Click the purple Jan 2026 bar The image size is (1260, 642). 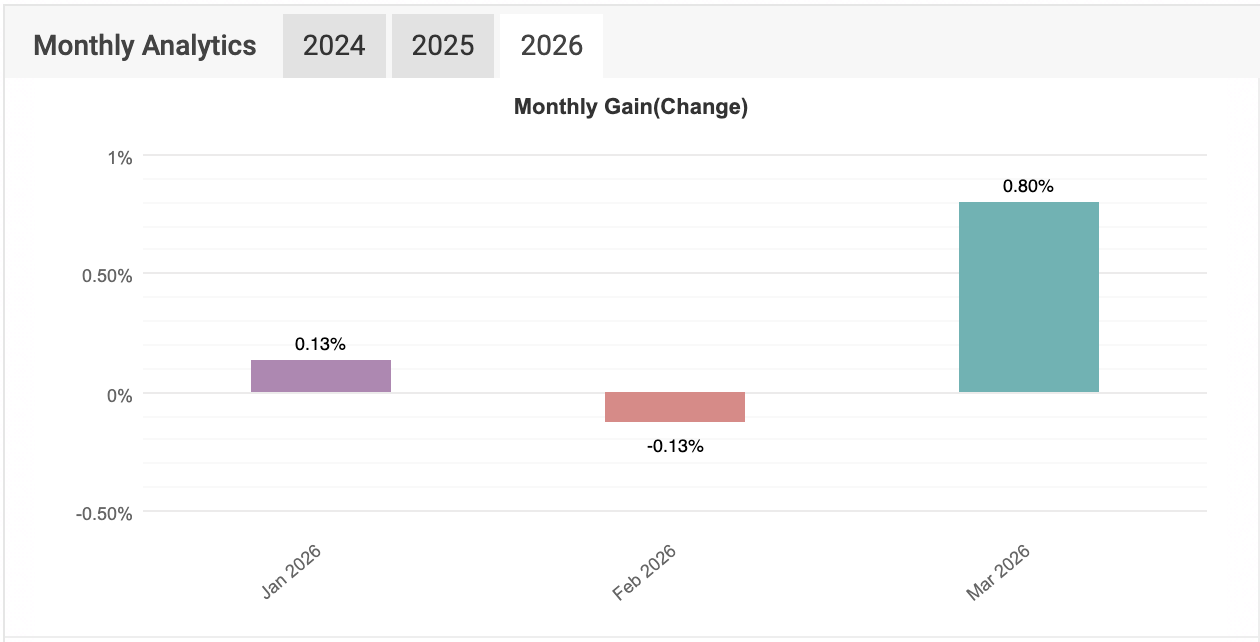click(x=321, y=376)
